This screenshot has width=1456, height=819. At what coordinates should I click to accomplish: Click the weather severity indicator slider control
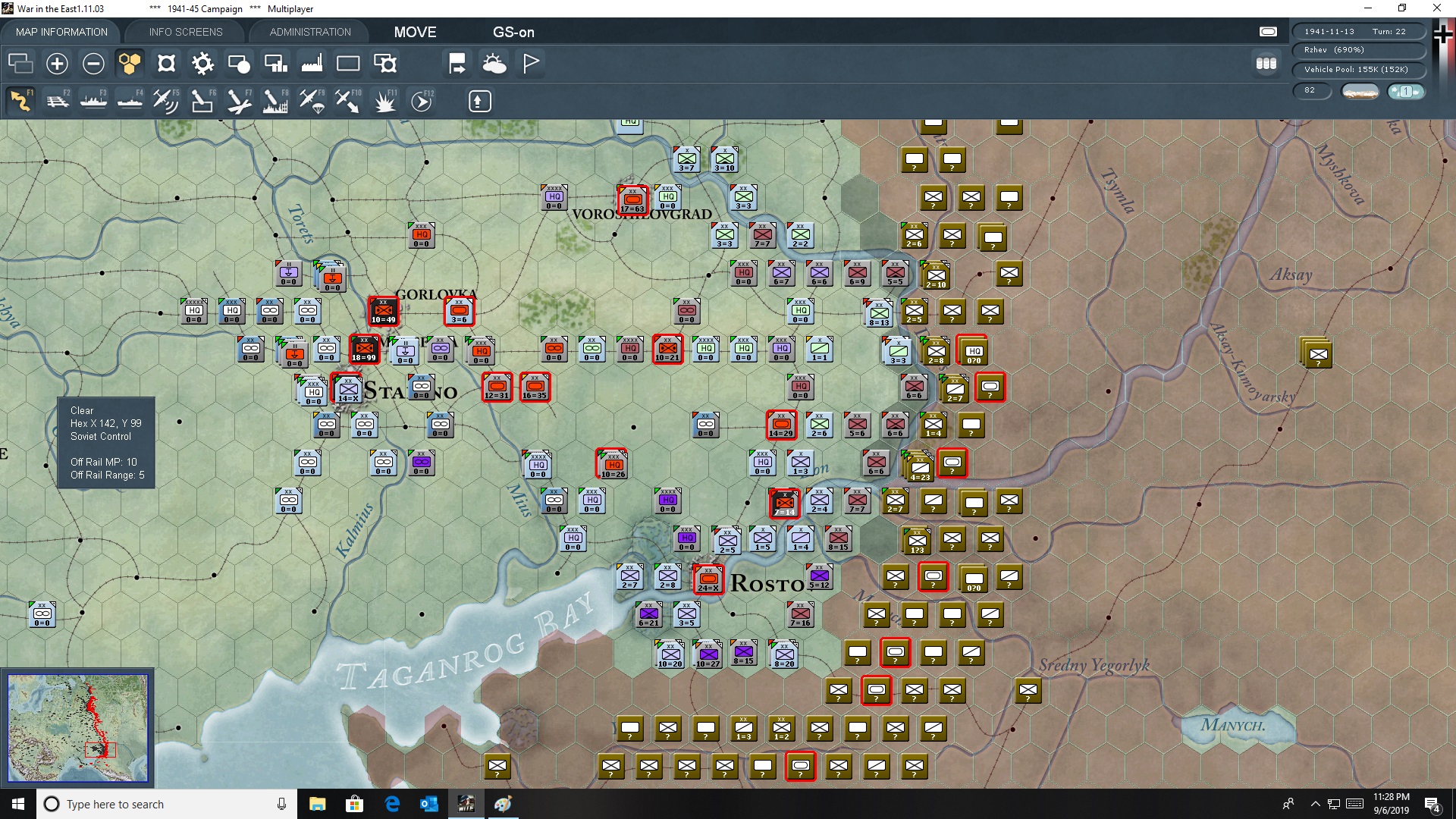pos(1407,91)
